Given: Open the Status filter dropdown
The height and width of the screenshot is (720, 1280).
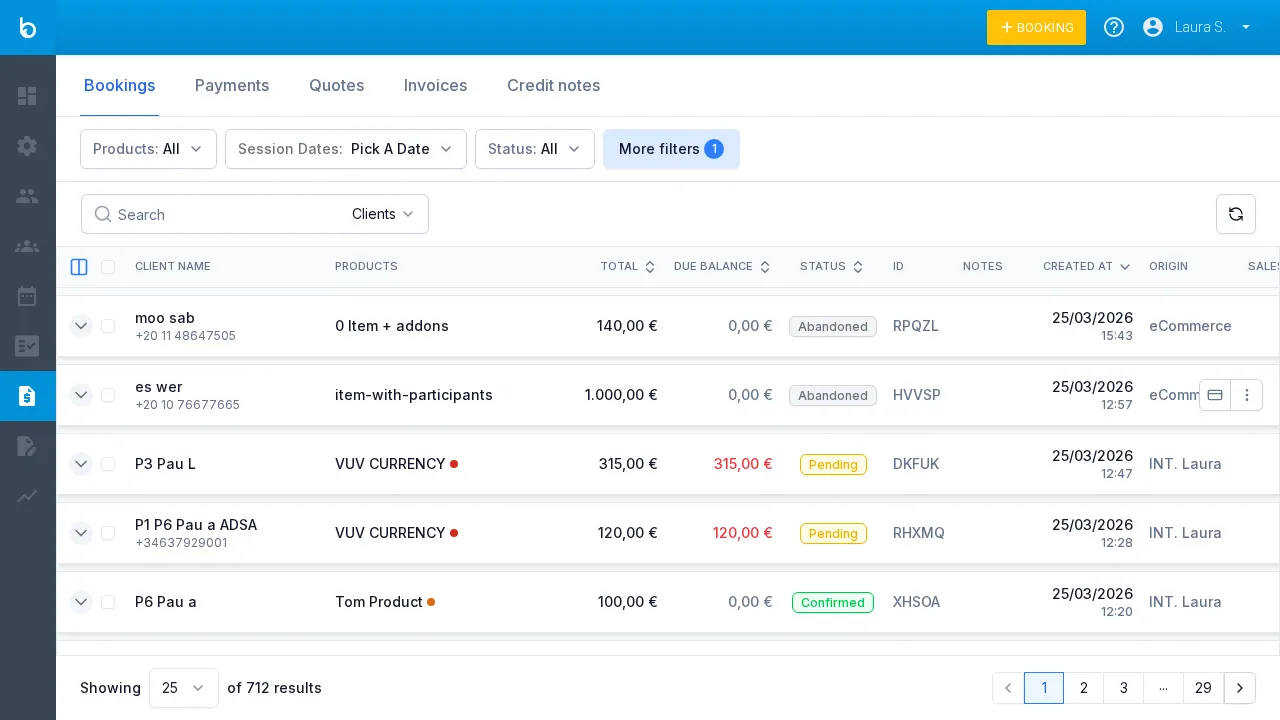Looking at the screenshot, I should [535, 149].
